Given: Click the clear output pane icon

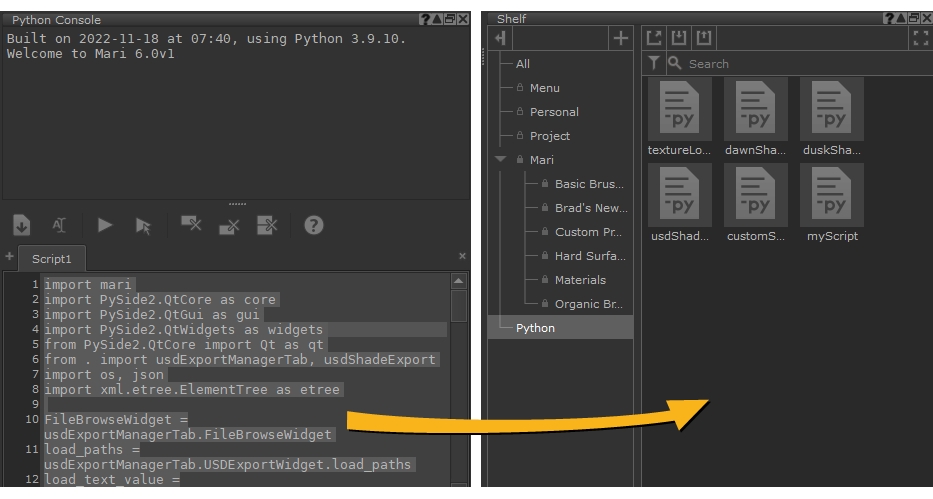Looking at the screenshot, I should 190,225.
